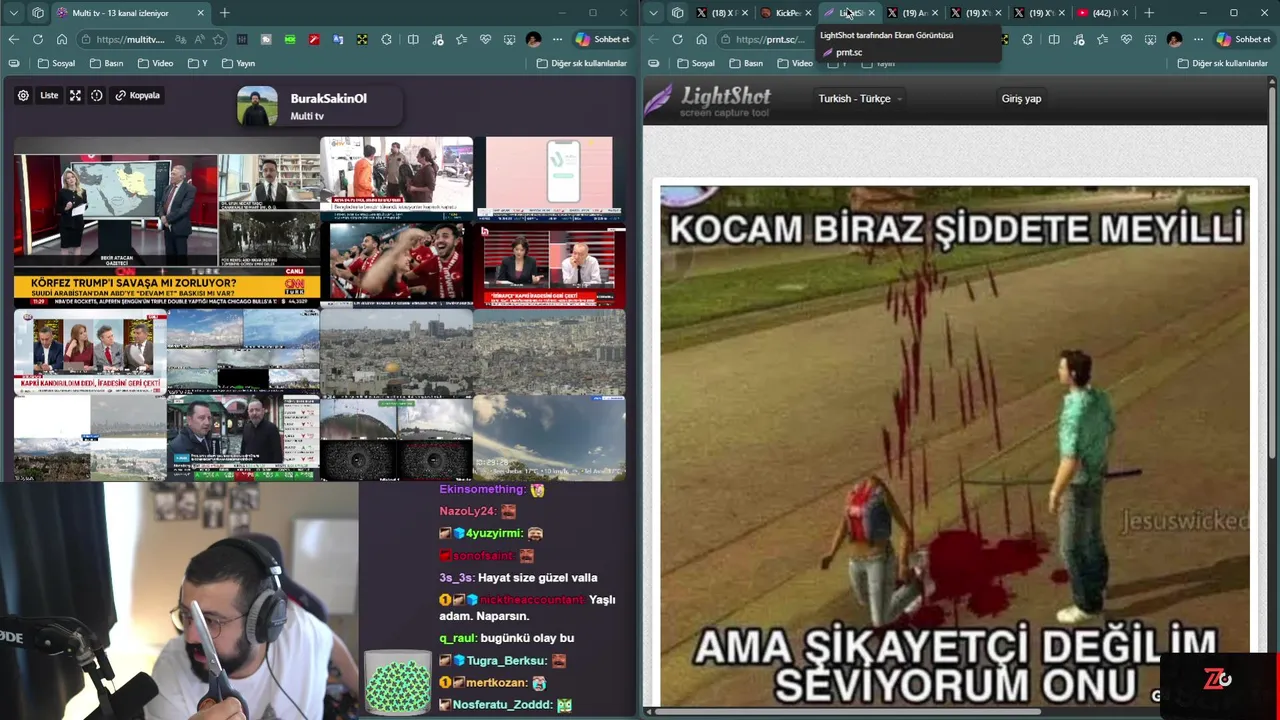Open split screen icon in Multi tv window

413,40
